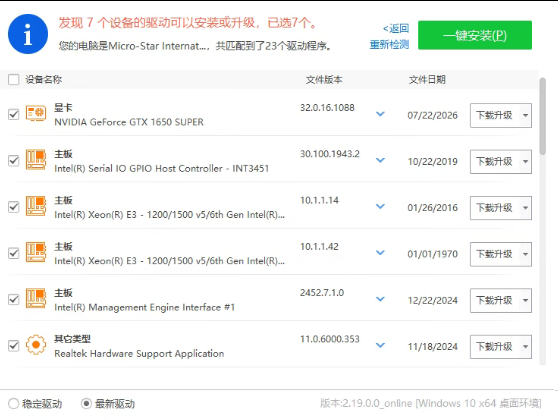Screen dimensions: 558x420
Task: Click the 设备名称 column header
Action: (x=43, y=79)
